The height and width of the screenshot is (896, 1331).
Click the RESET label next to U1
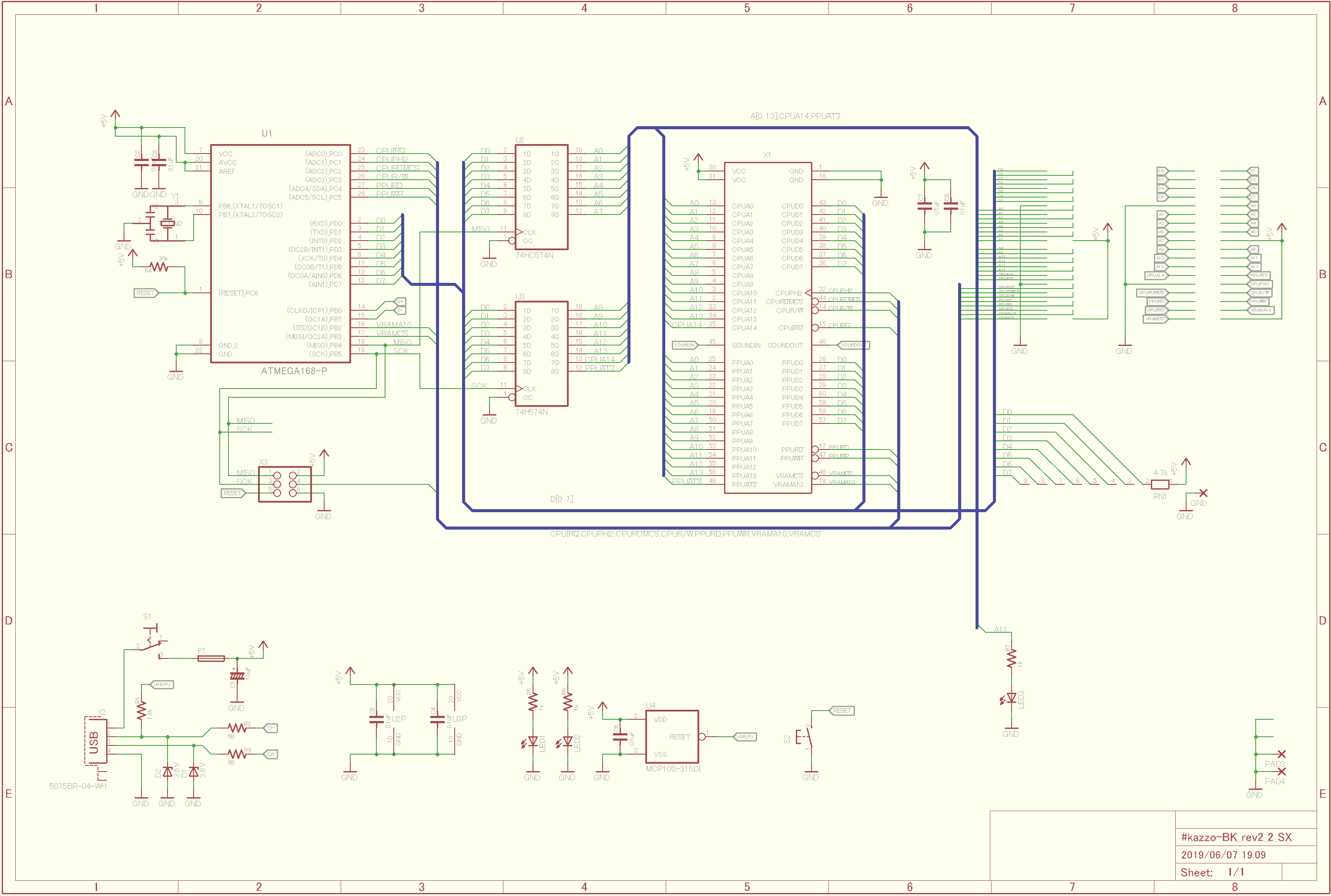[146, 293]
